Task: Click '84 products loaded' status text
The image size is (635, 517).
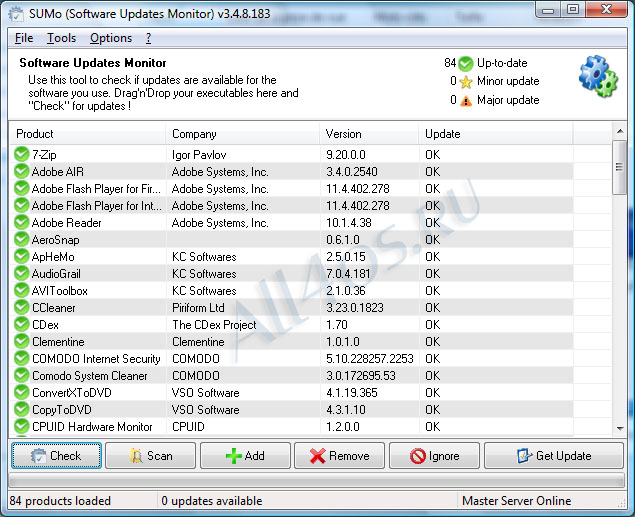Action: coord(60,501)
